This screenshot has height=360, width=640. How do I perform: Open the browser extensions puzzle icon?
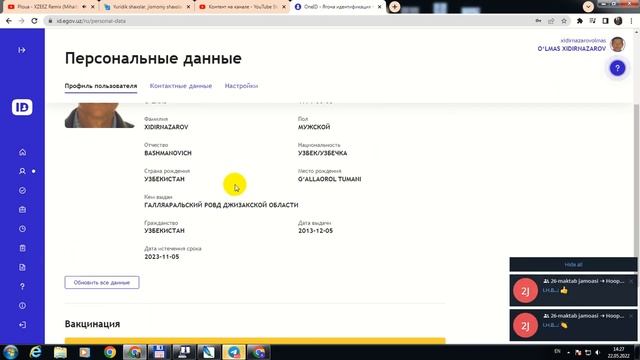click(580, 21)
